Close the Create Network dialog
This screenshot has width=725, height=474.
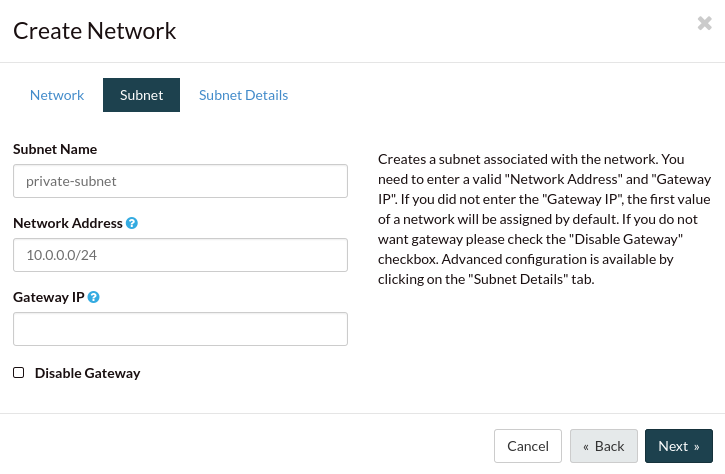(704, 23)
